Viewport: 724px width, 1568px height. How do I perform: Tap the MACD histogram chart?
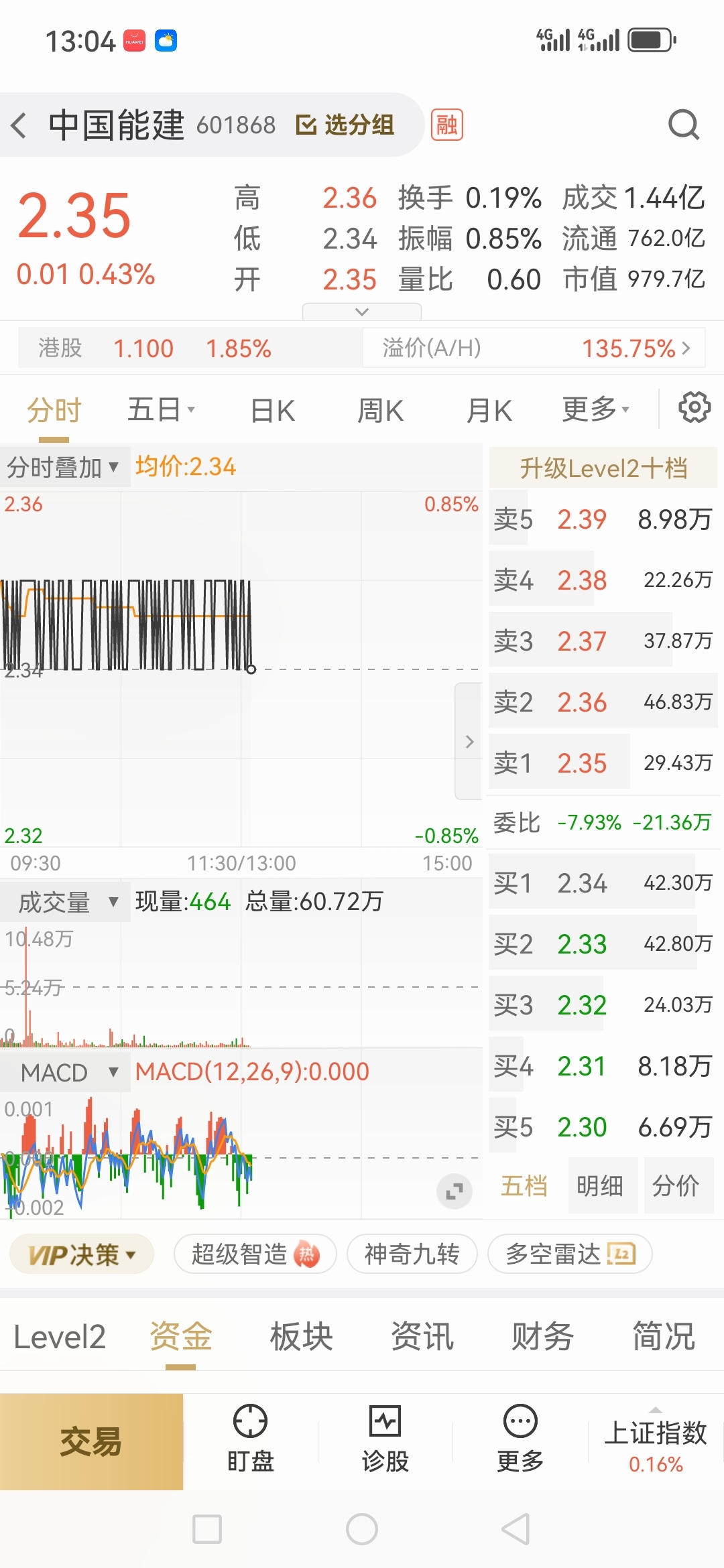241,1156
